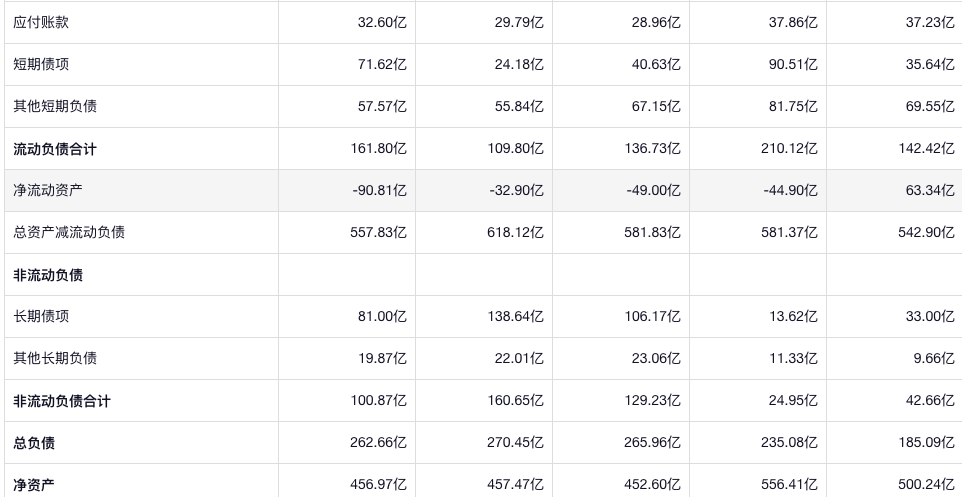
Task: Select the 短期债项 row label
Action: pyautogui.click(x=41, y=64)
